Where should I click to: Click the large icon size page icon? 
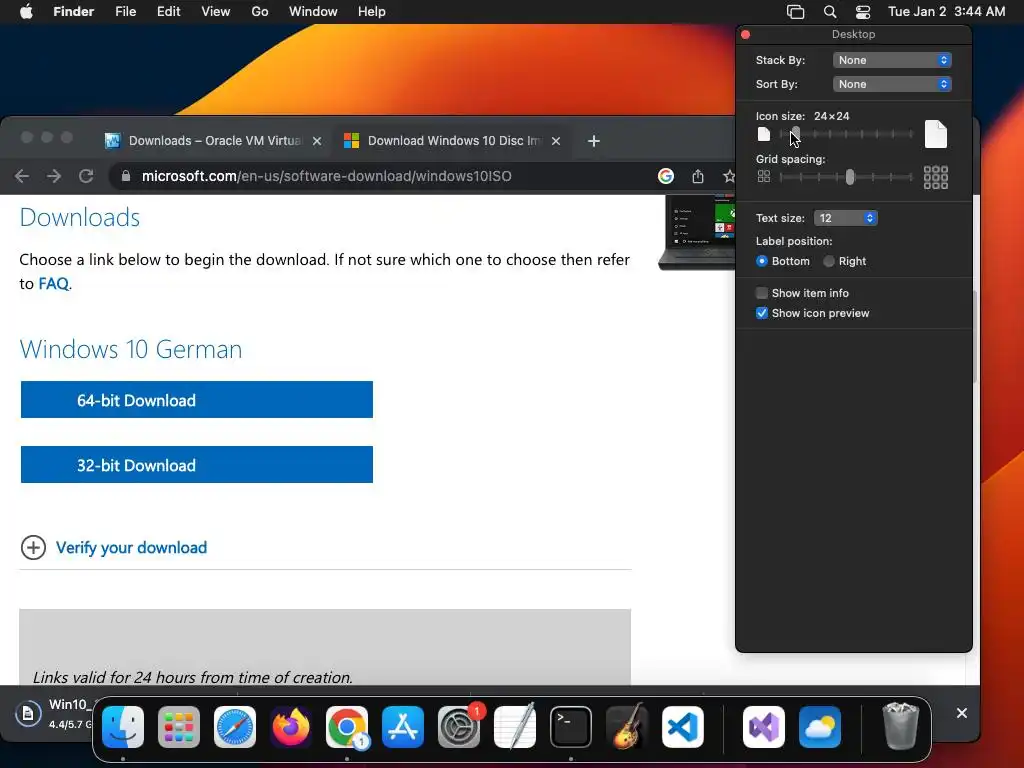[x=936, y=135]
